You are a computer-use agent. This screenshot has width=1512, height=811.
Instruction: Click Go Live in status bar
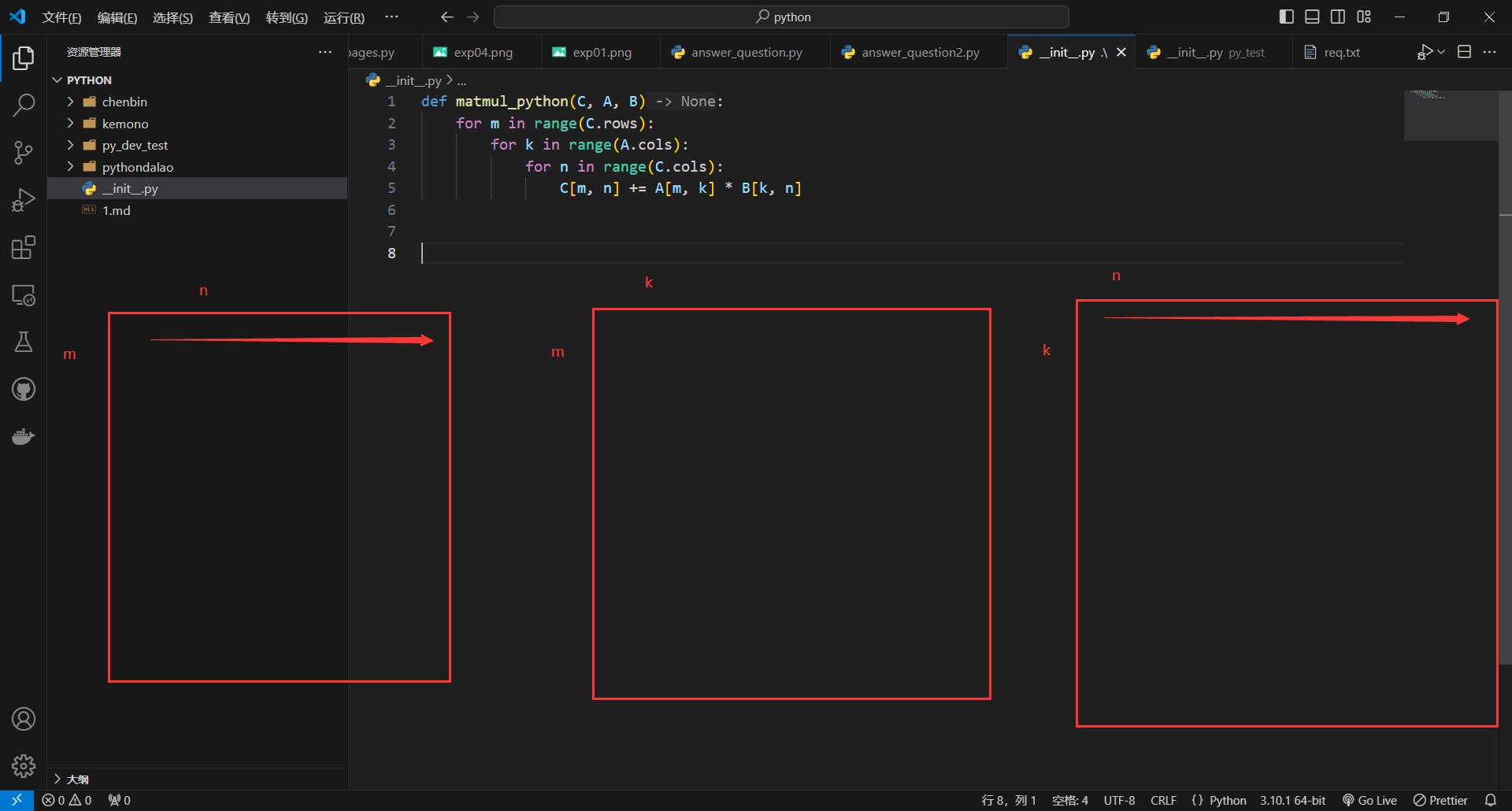1369,800
